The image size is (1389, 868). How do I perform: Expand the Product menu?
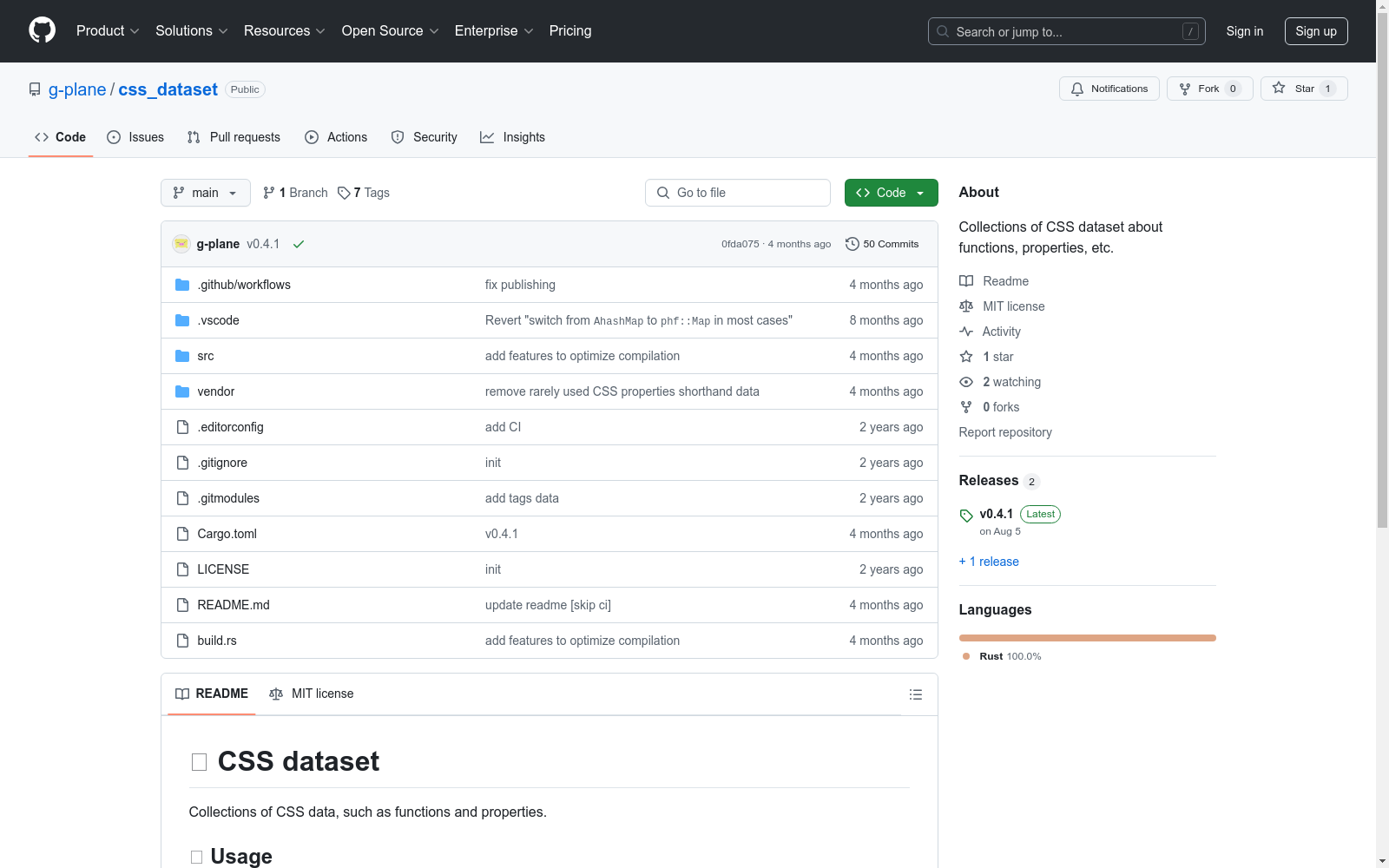coord(108,31)
